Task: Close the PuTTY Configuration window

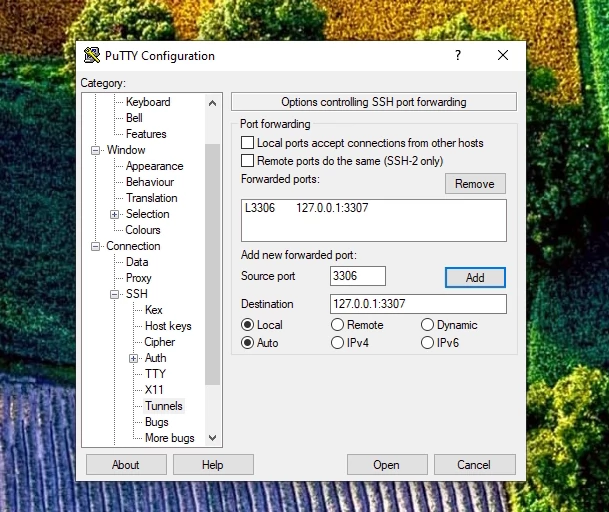Action: (503, 55)
